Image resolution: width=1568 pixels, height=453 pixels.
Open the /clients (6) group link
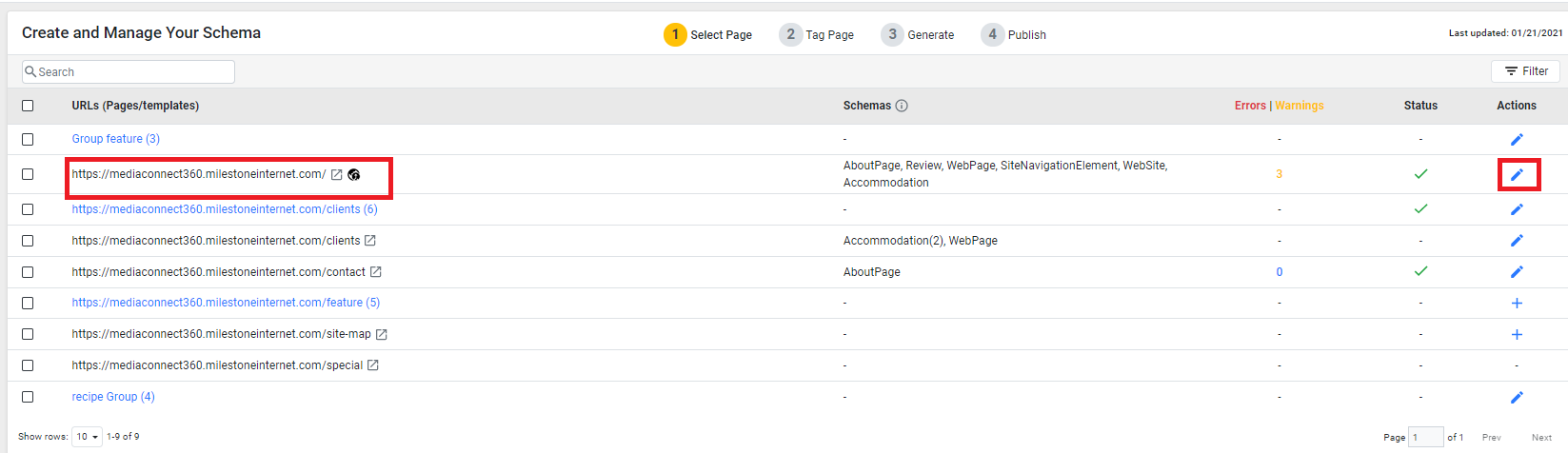coord(225,209)
